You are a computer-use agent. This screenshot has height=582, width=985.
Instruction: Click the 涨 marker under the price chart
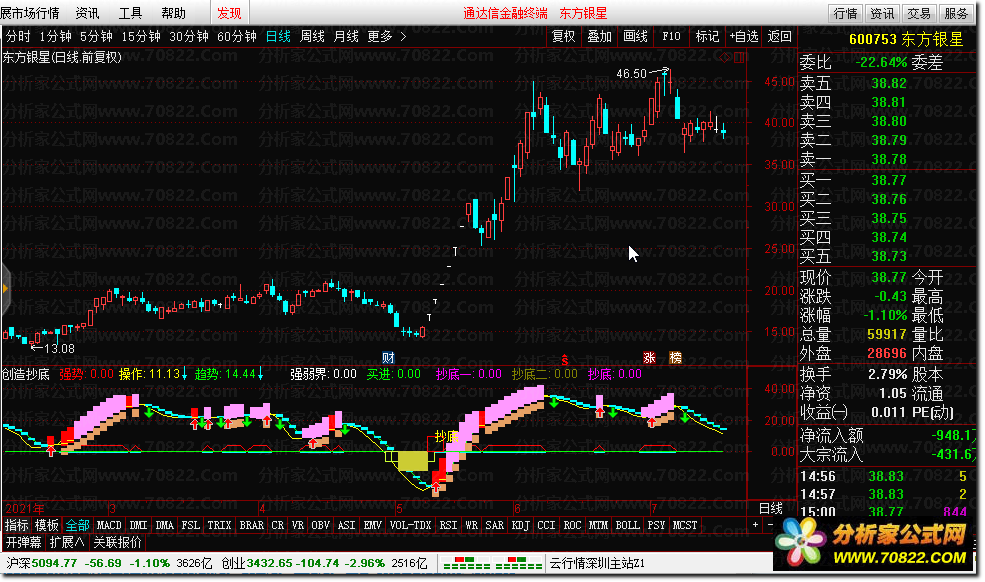pos(649,358)
